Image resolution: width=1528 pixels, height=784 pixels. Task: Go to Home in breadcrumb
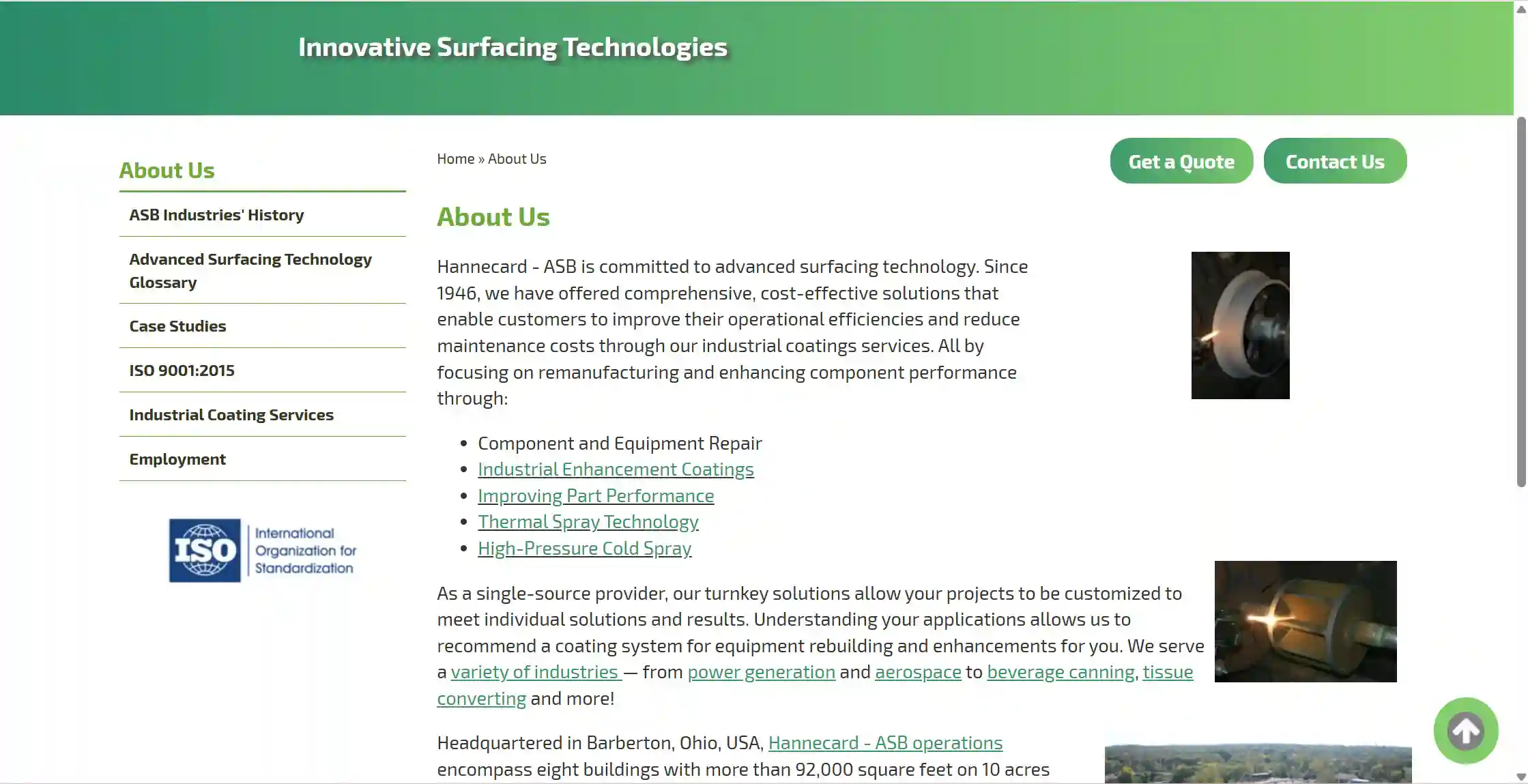[x=455, y=159]
